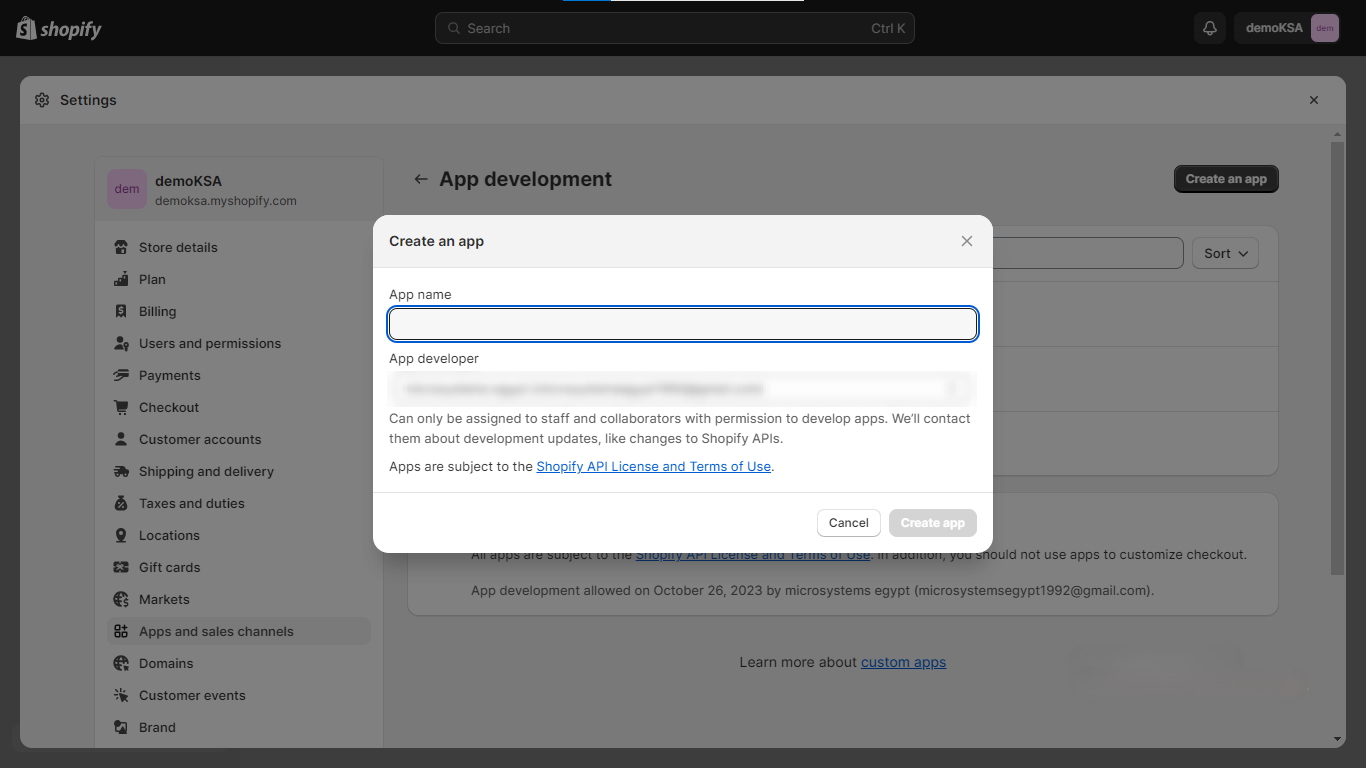
Task: Click the back arrow beside App development
Action: pyautogui.click(x=421, y=179)
